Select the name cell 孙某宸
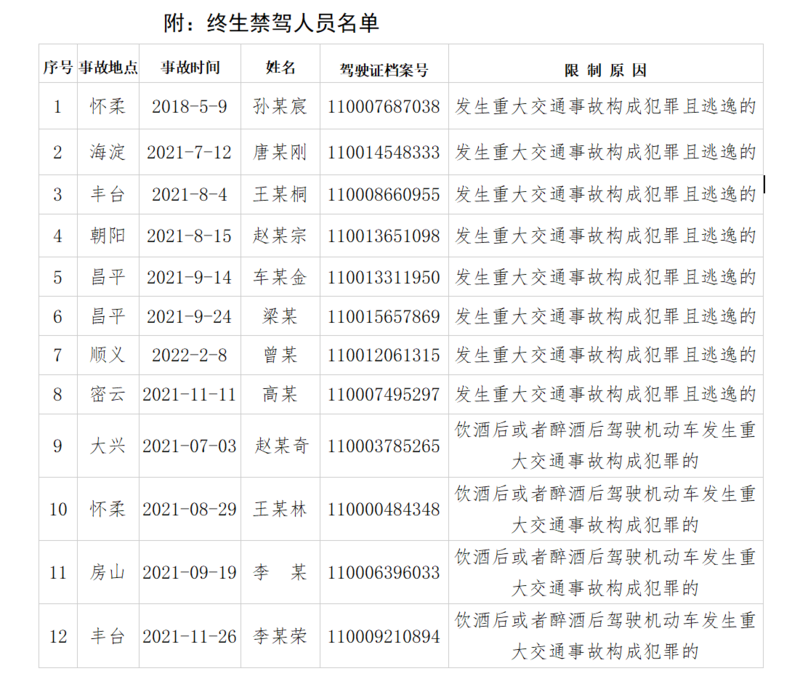Viewport: 800px width, 687px height. pyautogui.click(x=281, y=105)
